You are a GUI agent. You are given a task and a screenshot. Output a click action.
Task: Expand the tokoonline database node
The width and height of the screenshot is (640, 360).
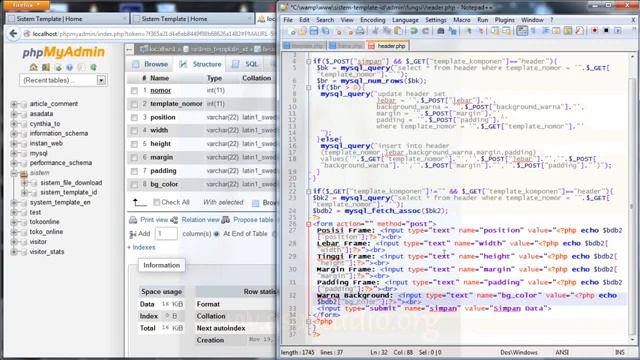coord(14,222)
